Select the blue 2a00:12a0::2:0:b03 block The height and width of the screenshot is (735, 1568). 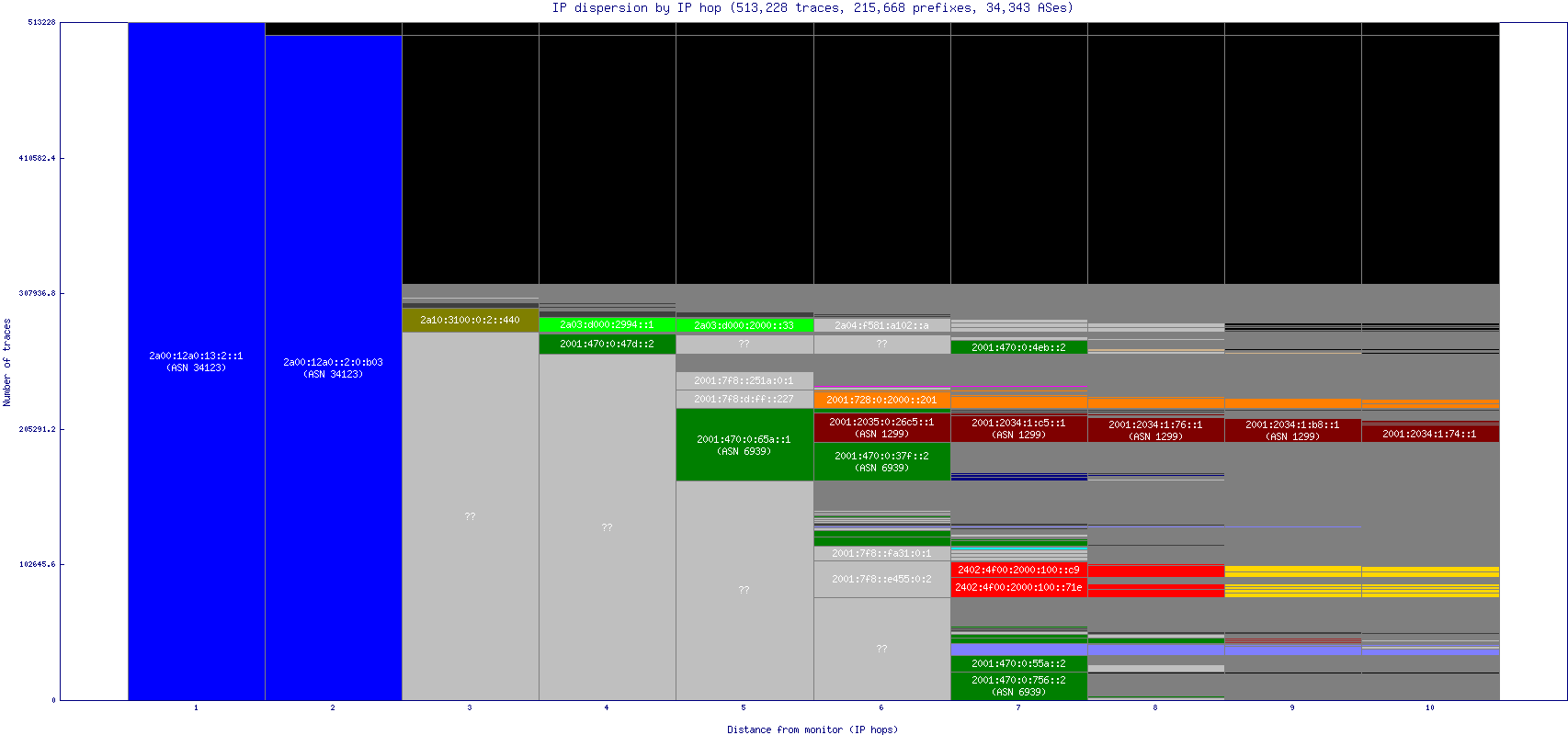(x=333, y=367)
